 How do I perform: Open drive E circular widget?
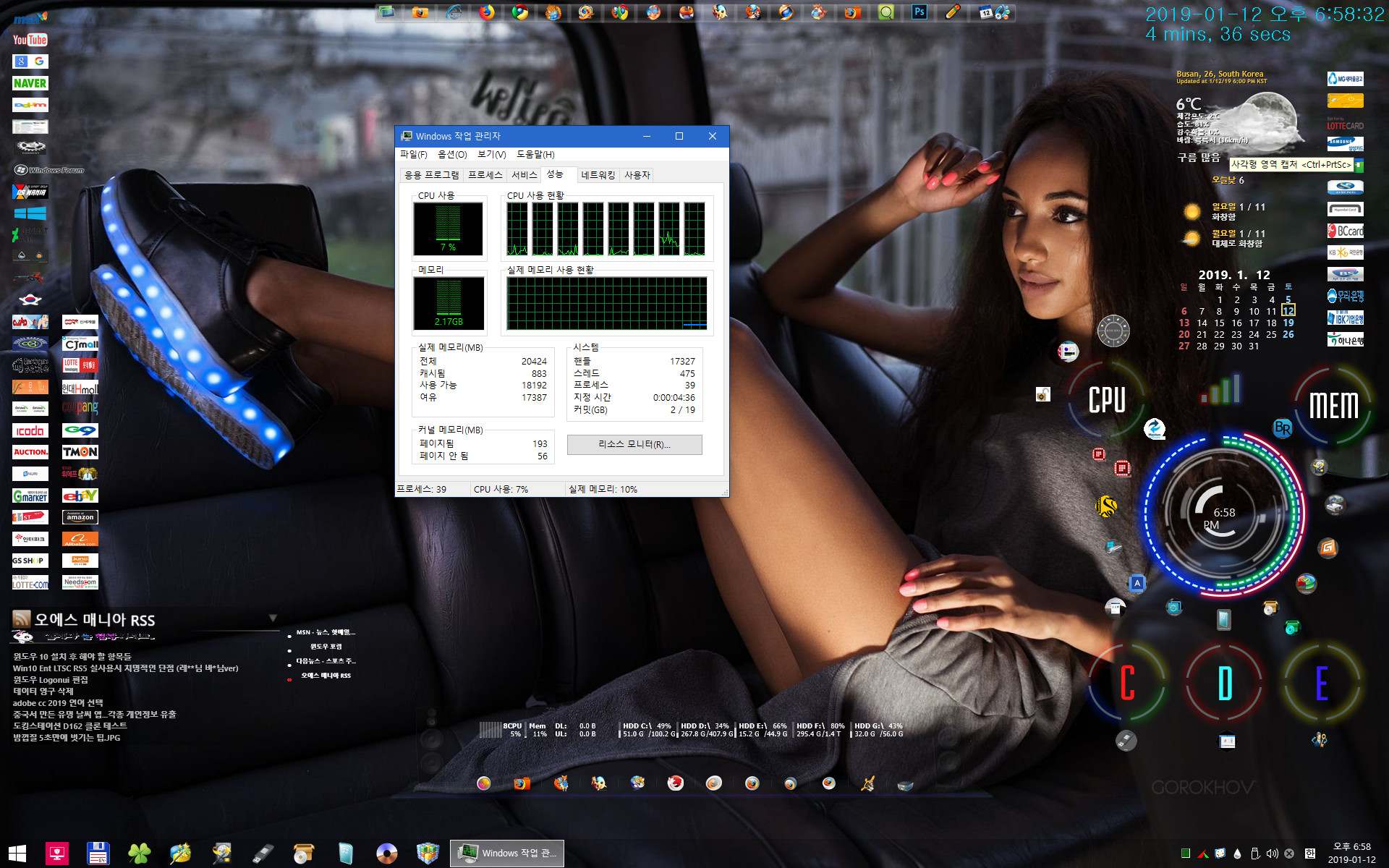[x=1321, y=683]
